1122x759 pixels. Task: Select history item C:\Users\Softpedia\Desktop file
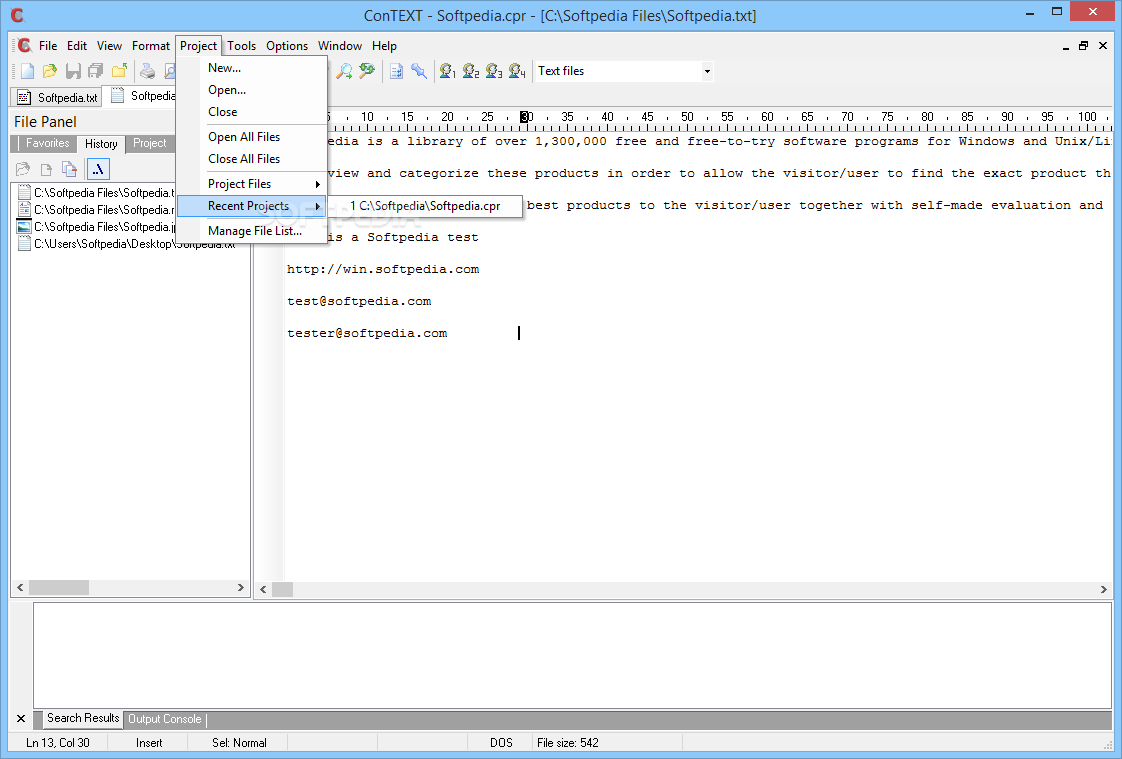pos(127,244)
